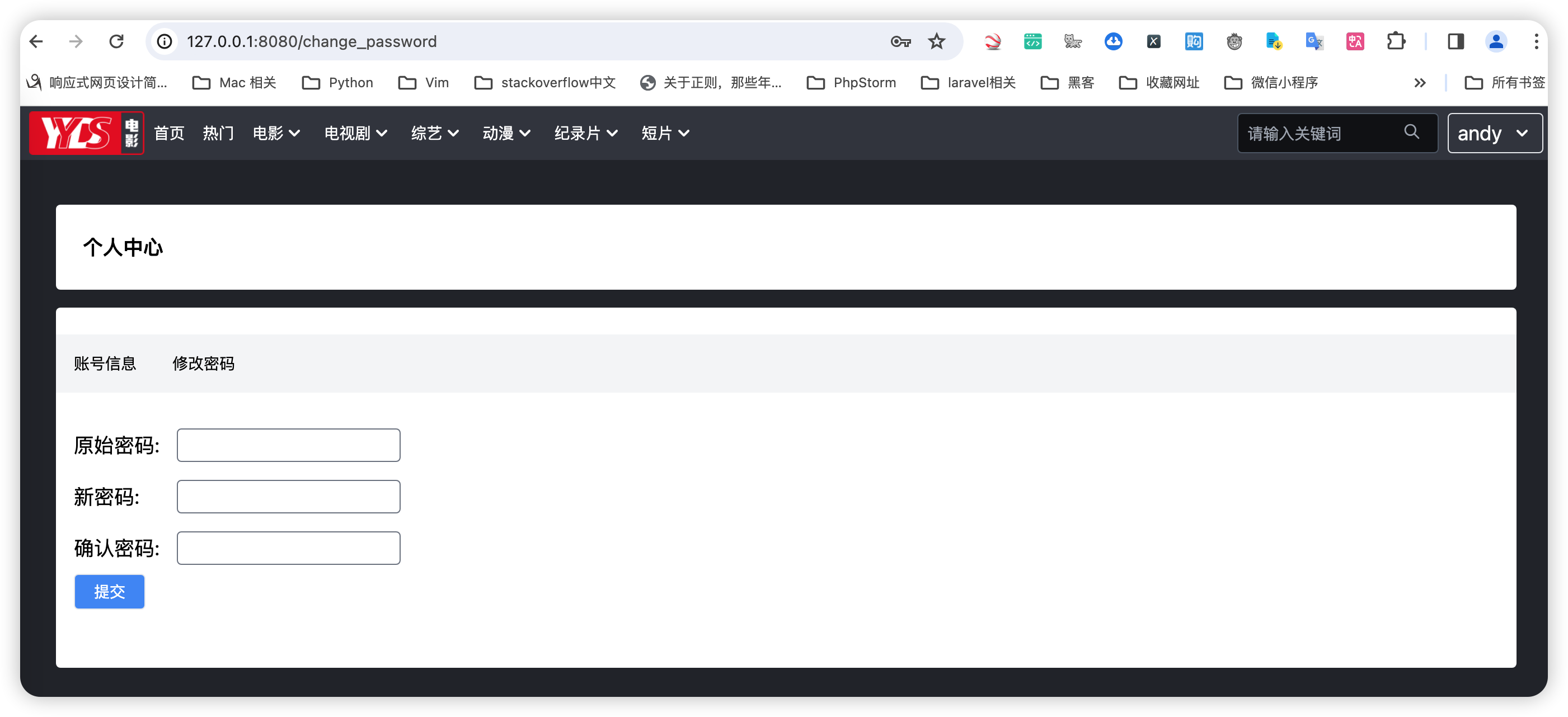
Task: Go to 首页 homepage link
Action: tap(168, 133)
